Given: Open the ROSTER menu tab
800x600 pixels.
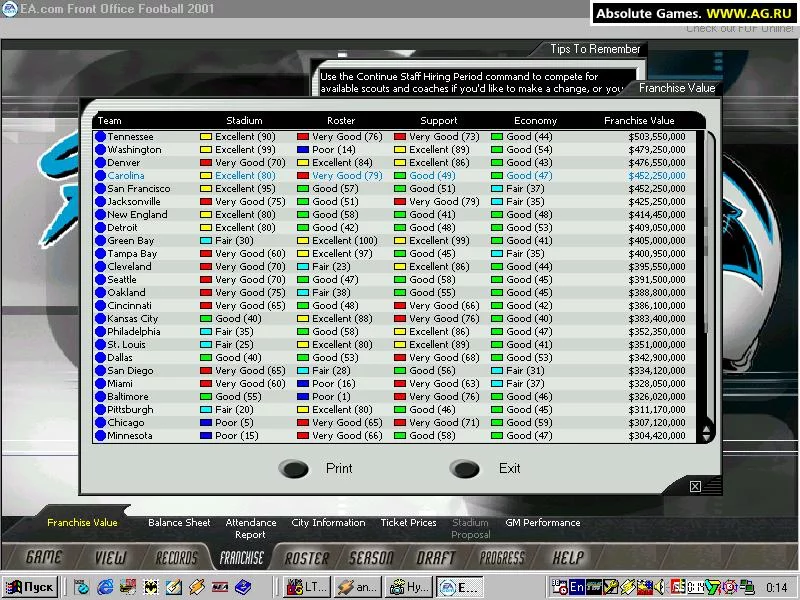Looking at the screenshot, I should coord(307,557).
